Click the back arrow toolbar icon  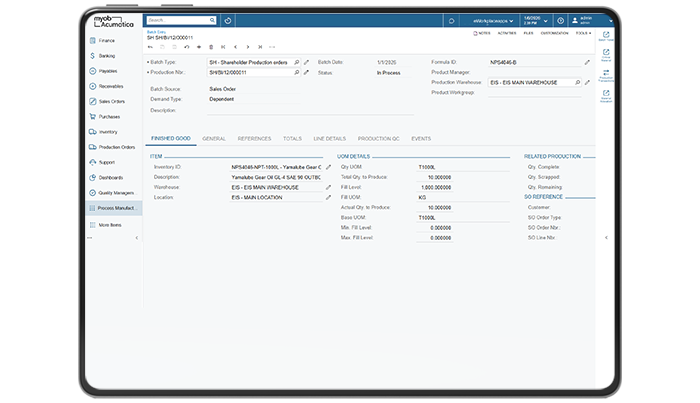tap(150, 47)
